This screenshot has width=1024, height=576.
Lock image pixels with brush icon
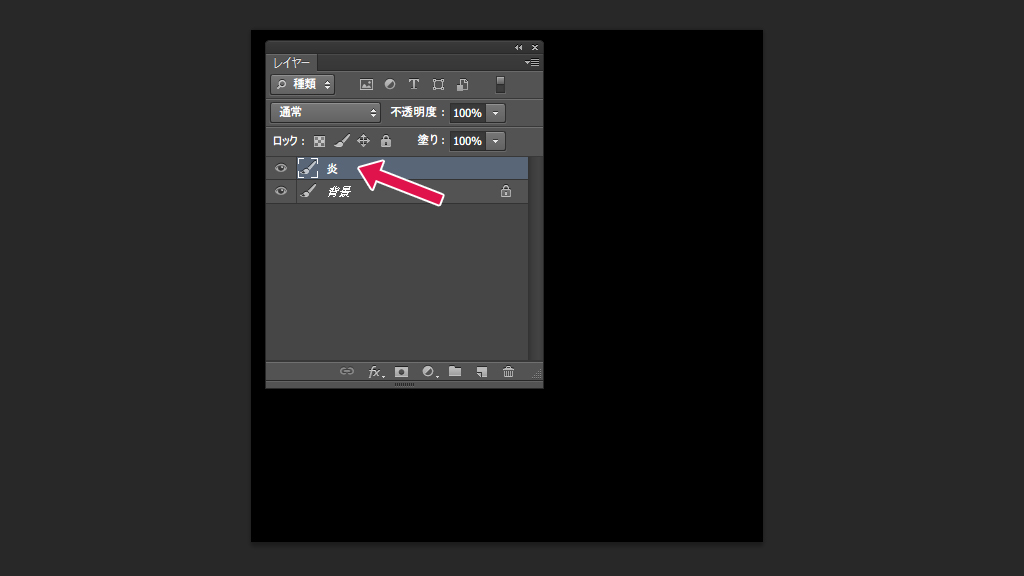(x=342, y=140)
